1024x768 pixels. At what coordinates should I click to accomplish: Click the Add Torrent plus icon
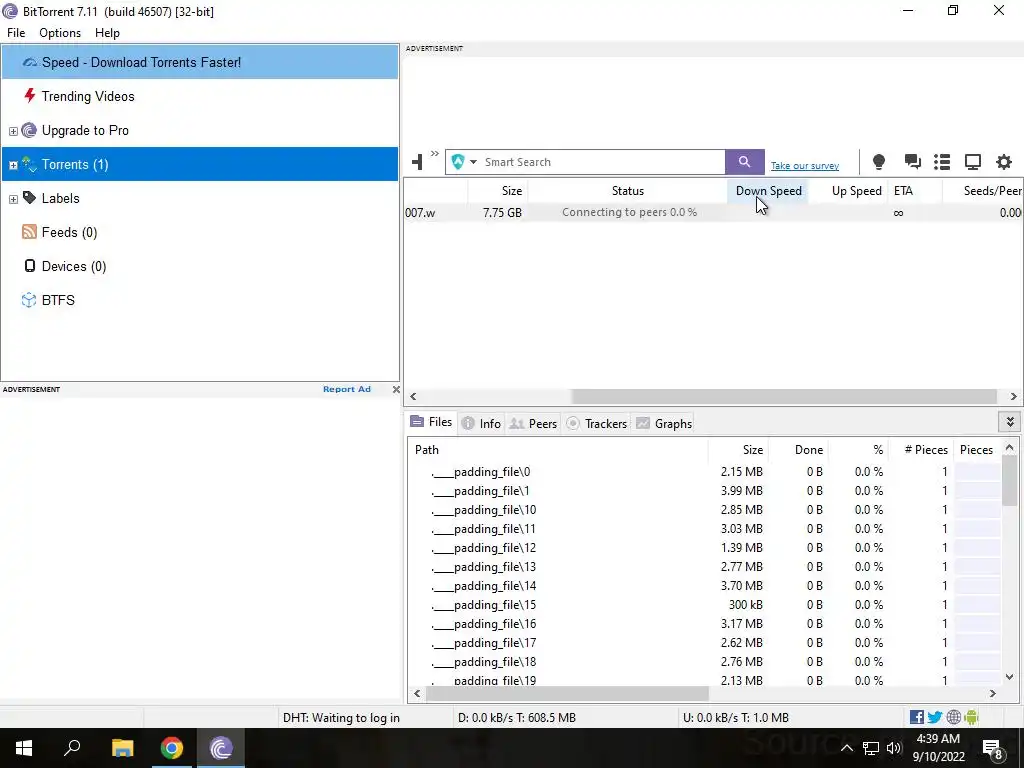[418, 162]
